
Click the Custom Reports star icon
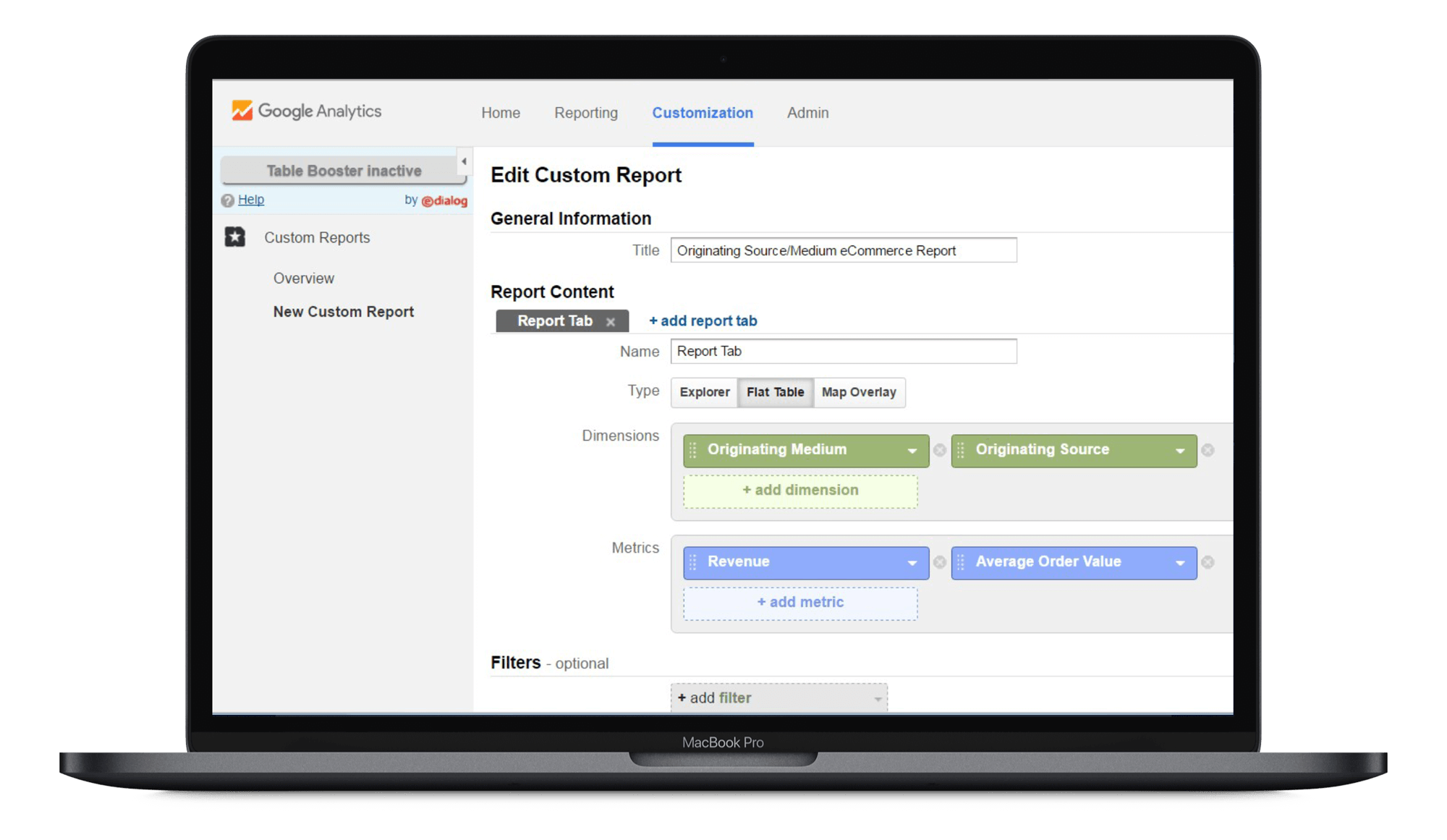235,237
